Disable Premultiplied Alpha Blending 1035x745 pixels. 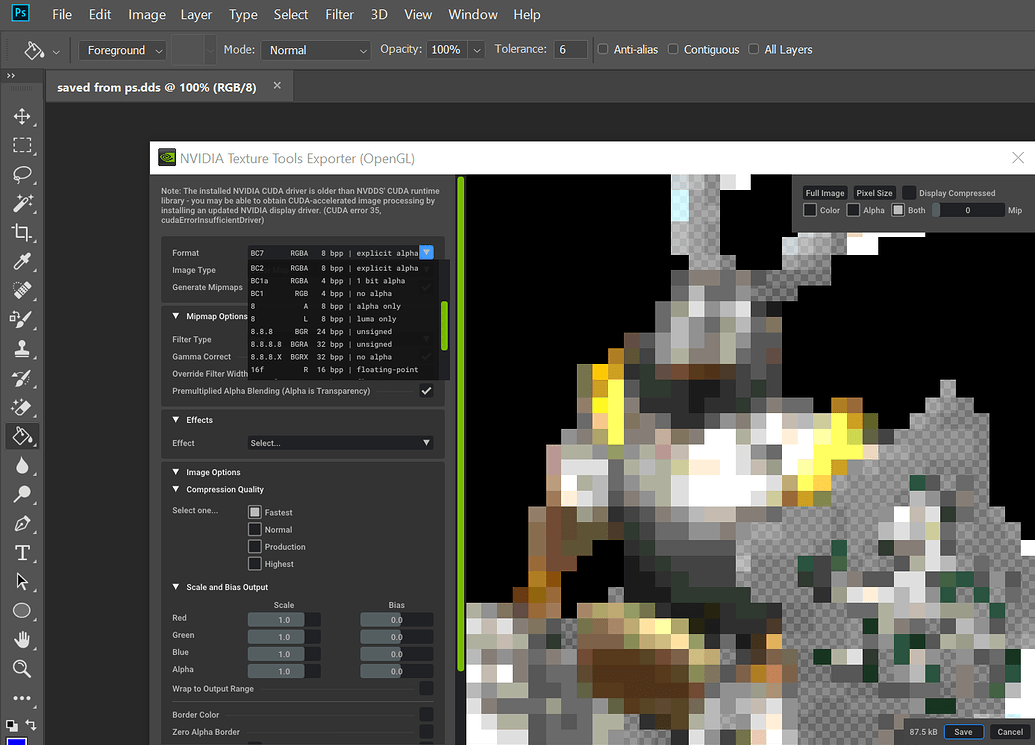pyautogui.click(x=427, y=391)
